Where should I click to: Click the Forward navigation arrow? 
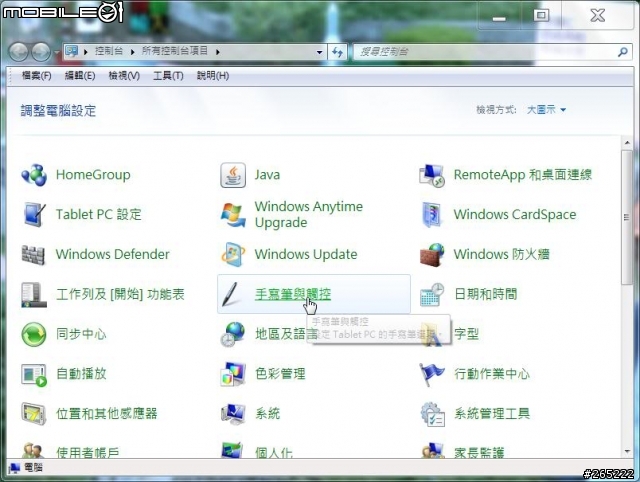[x=41, y=52]
